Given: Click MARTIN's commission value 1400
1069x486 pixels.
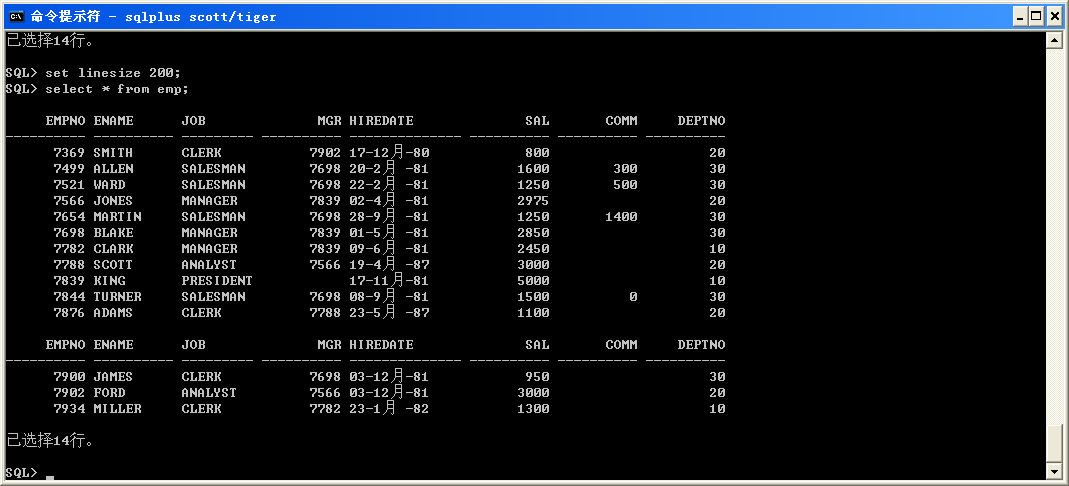Looking at the screenshot, I should 621,217.
